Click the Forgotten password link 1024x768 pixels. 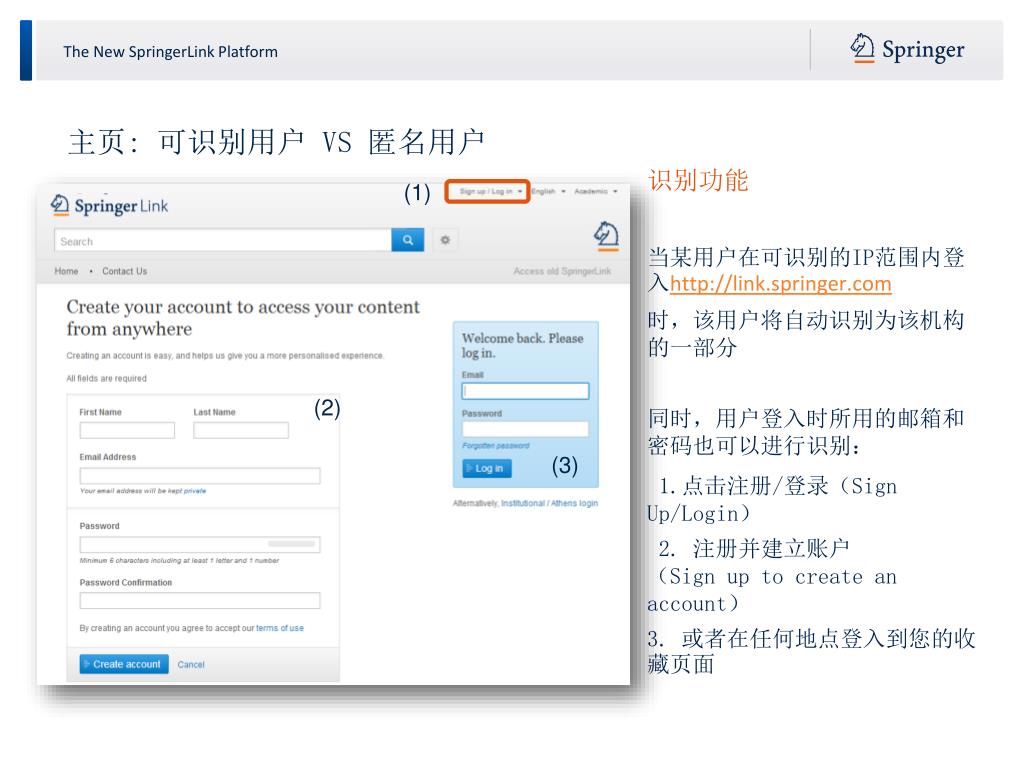pos(496,445)
